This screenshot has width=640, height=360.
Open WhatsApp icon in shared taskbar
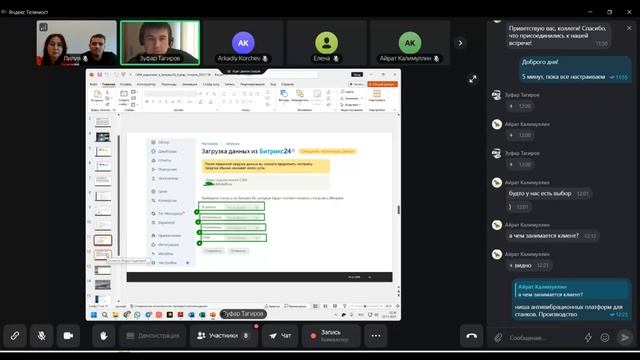(x=137, y=315)
